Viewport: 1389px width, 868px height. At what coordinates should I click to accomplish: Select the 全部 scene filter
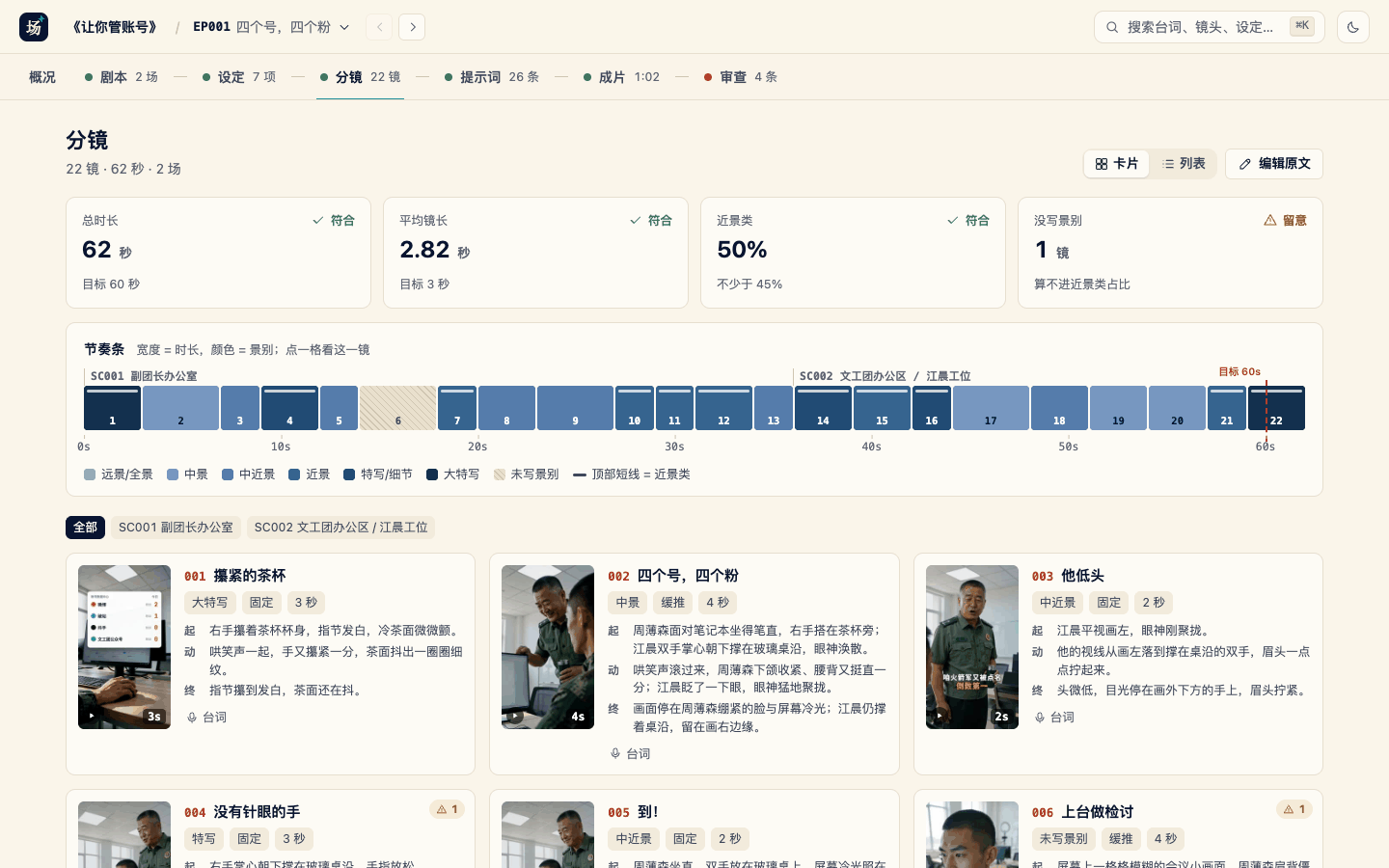(85, 528)
